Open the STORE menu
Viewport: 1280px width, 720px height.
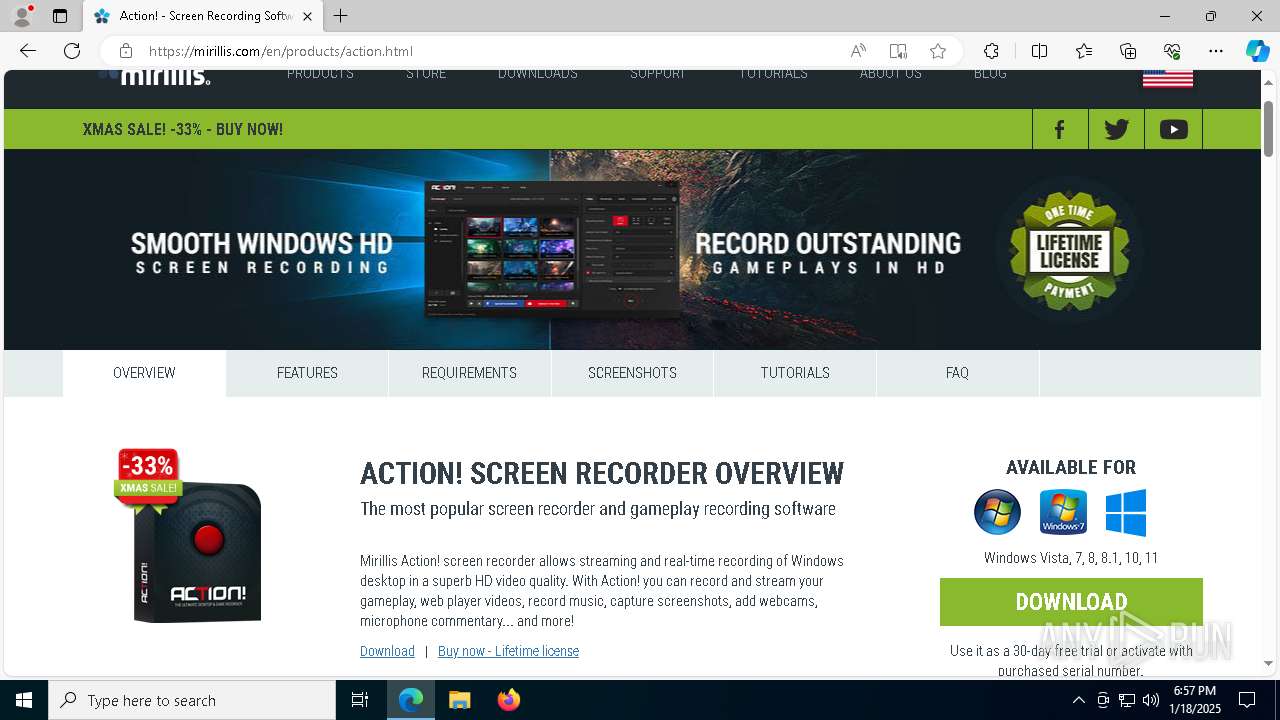coord(426,75)
